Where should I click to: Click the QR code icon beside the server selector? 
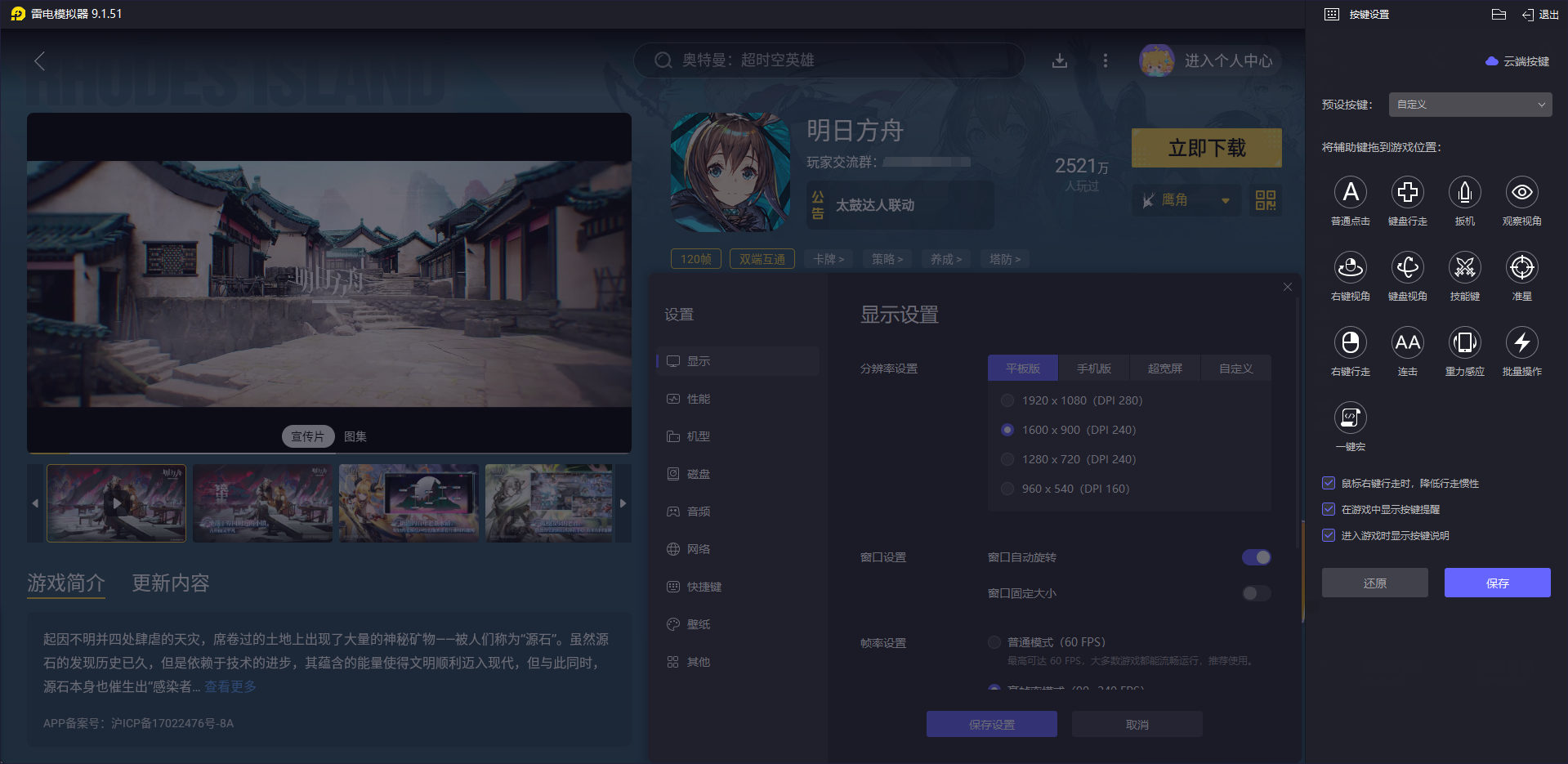click(1265, 200)
